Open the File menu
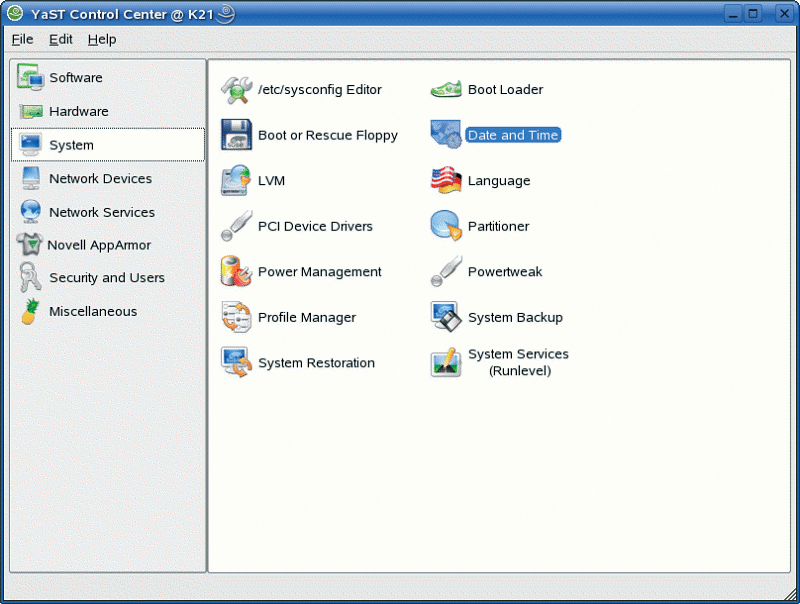The image size is (800, 604). [22, 39]
